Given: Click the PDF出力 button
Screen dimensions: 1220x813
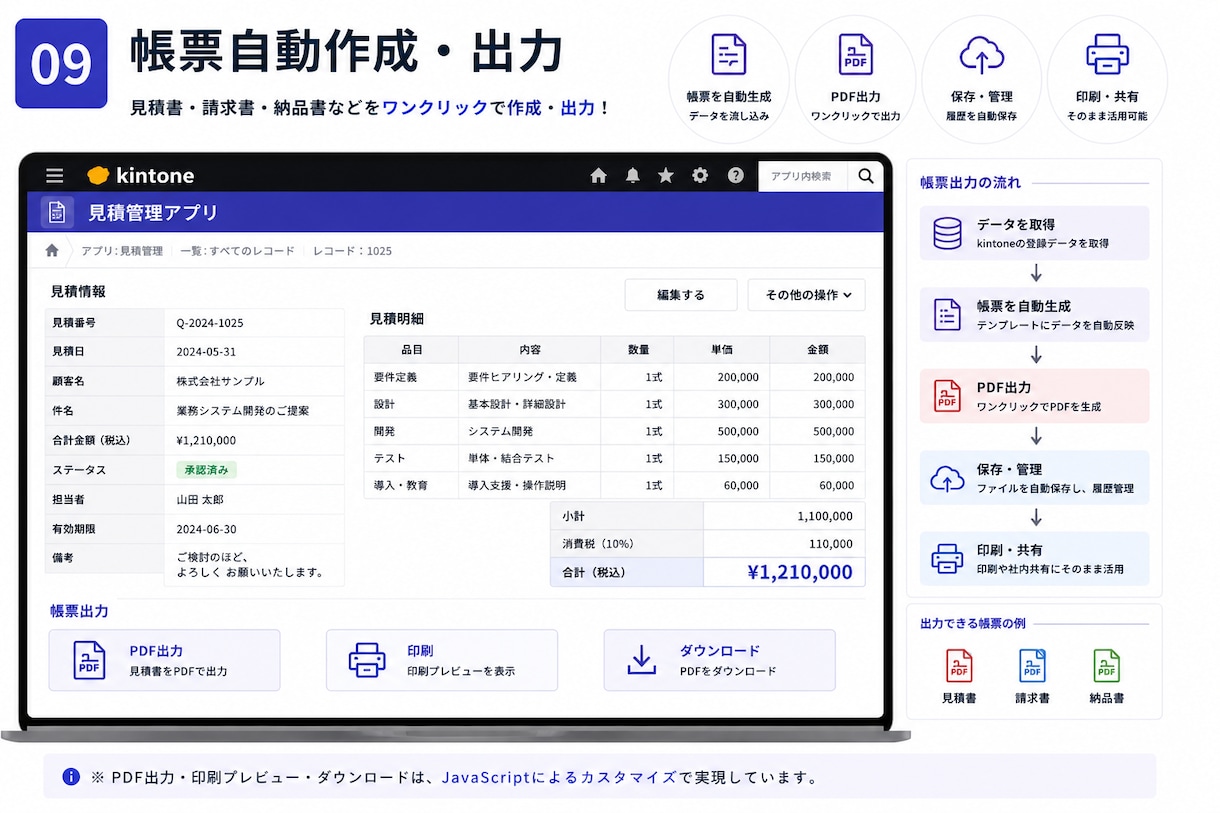Looking at the screenshot, I should 165,660.
